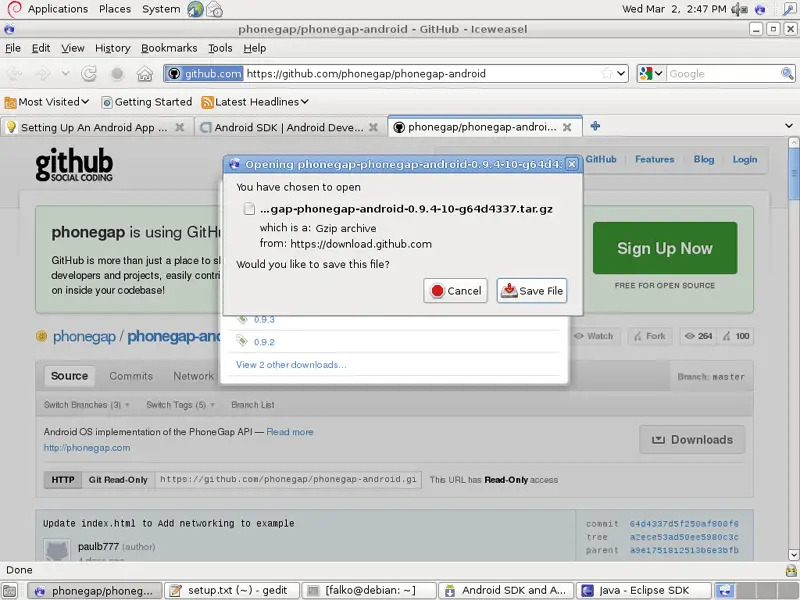Viewport: 800px width, 600px height.
Task: Click the Show Desktop icon in bottom panel
Action: coord(10,591)
